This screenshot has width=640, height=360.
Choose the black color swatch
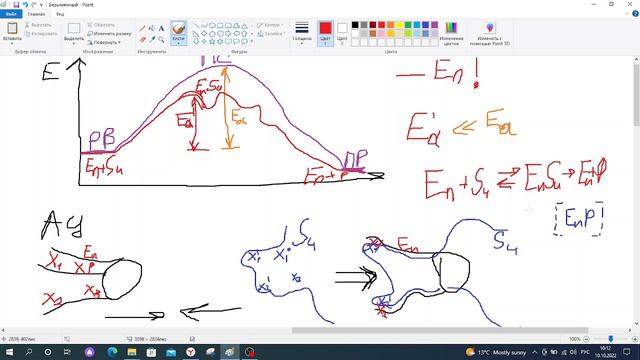(355, 25)
